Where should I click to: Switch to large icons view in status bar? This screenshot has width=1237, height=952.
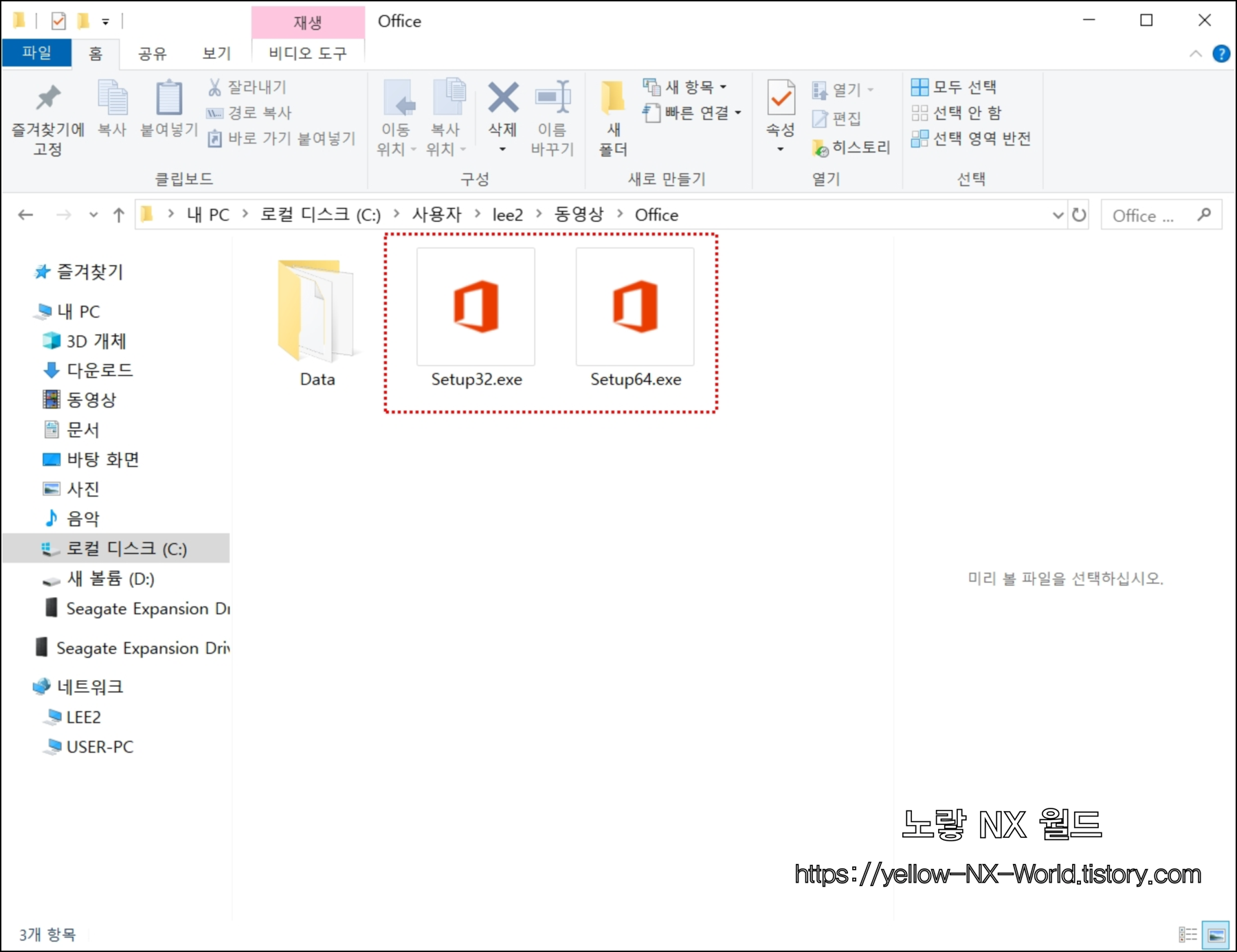(1216, 935)
